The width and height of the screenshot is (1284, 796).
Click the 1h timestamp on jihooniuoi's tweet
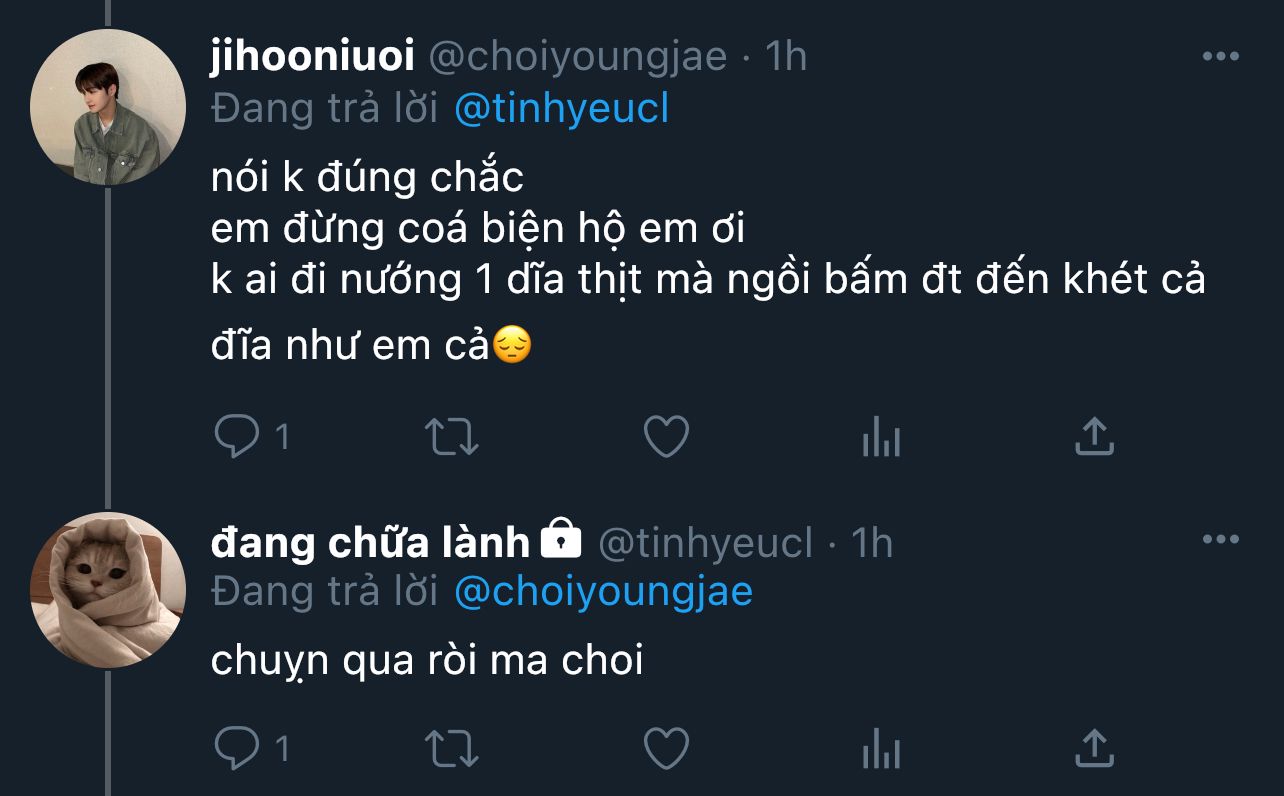785,57
